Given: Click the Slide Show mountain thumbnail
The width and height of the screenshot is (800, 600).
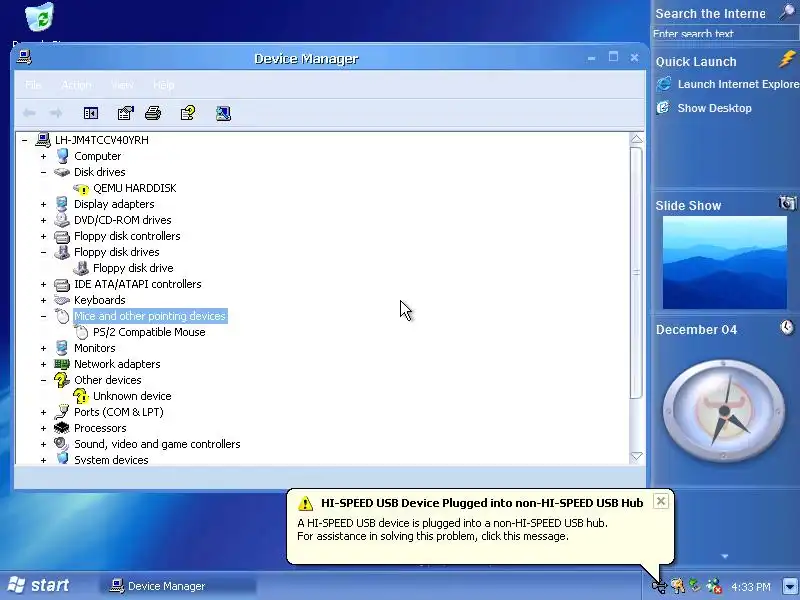Looking at the screenshot, I should (724, 262).
